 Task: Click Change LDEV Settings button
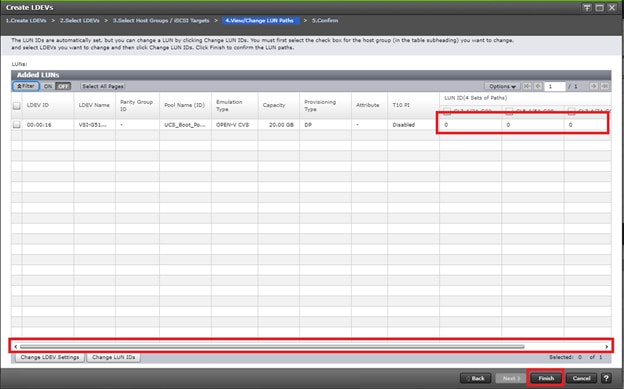50,357
